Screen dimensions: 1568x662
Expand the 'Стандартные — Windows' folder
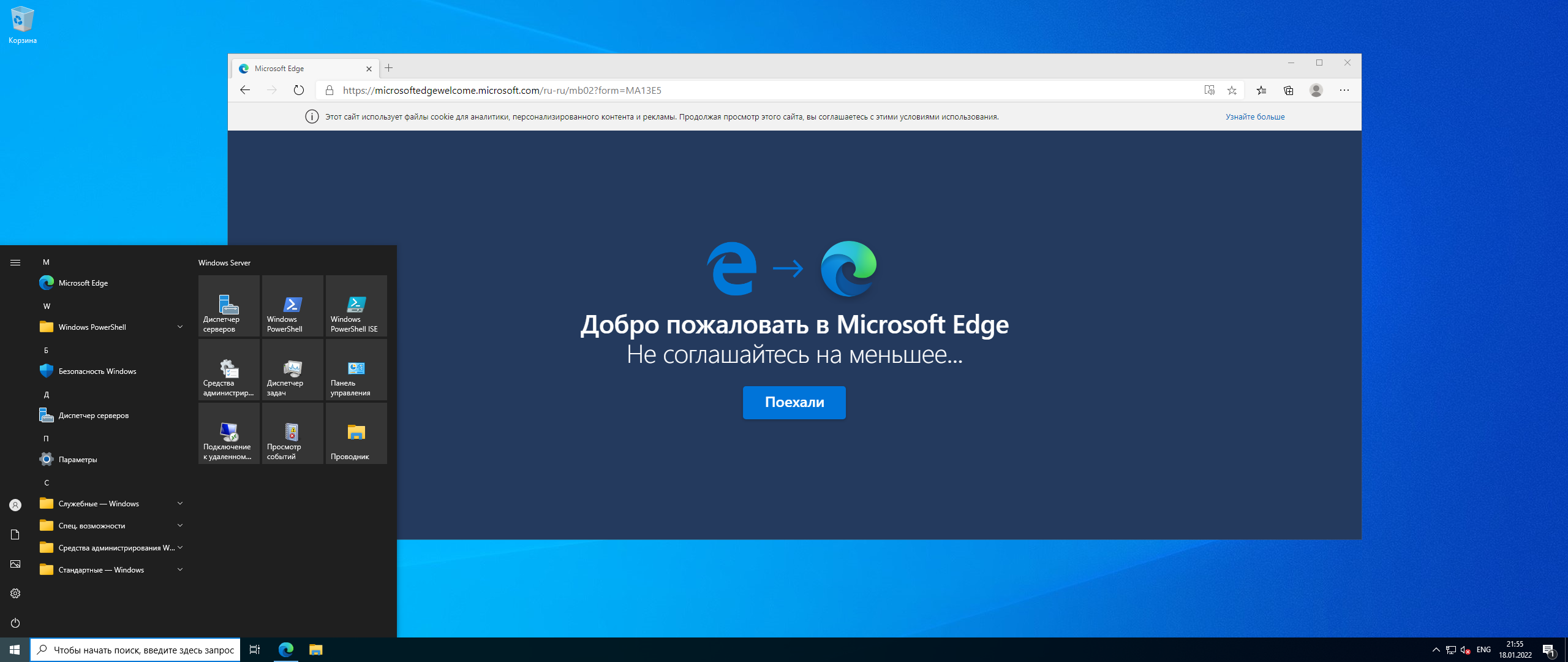click(x=112, y=569)
